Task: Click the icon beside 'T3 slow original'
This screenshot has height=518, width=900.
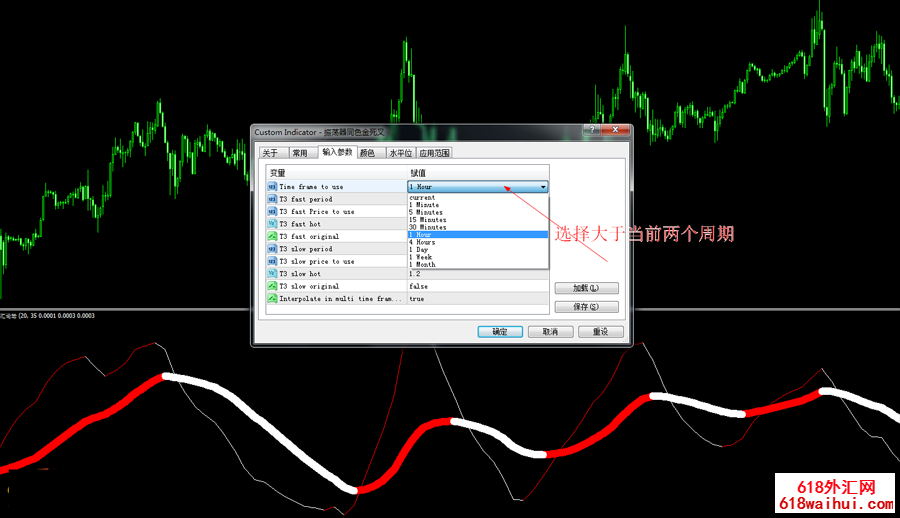Action: click(x=272, y=286)
